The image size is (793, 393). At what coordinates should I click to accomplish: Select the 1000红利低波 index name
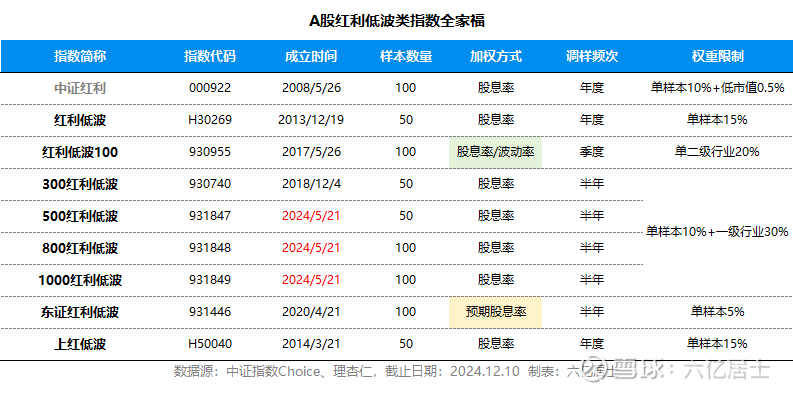(x=80, y=280)
